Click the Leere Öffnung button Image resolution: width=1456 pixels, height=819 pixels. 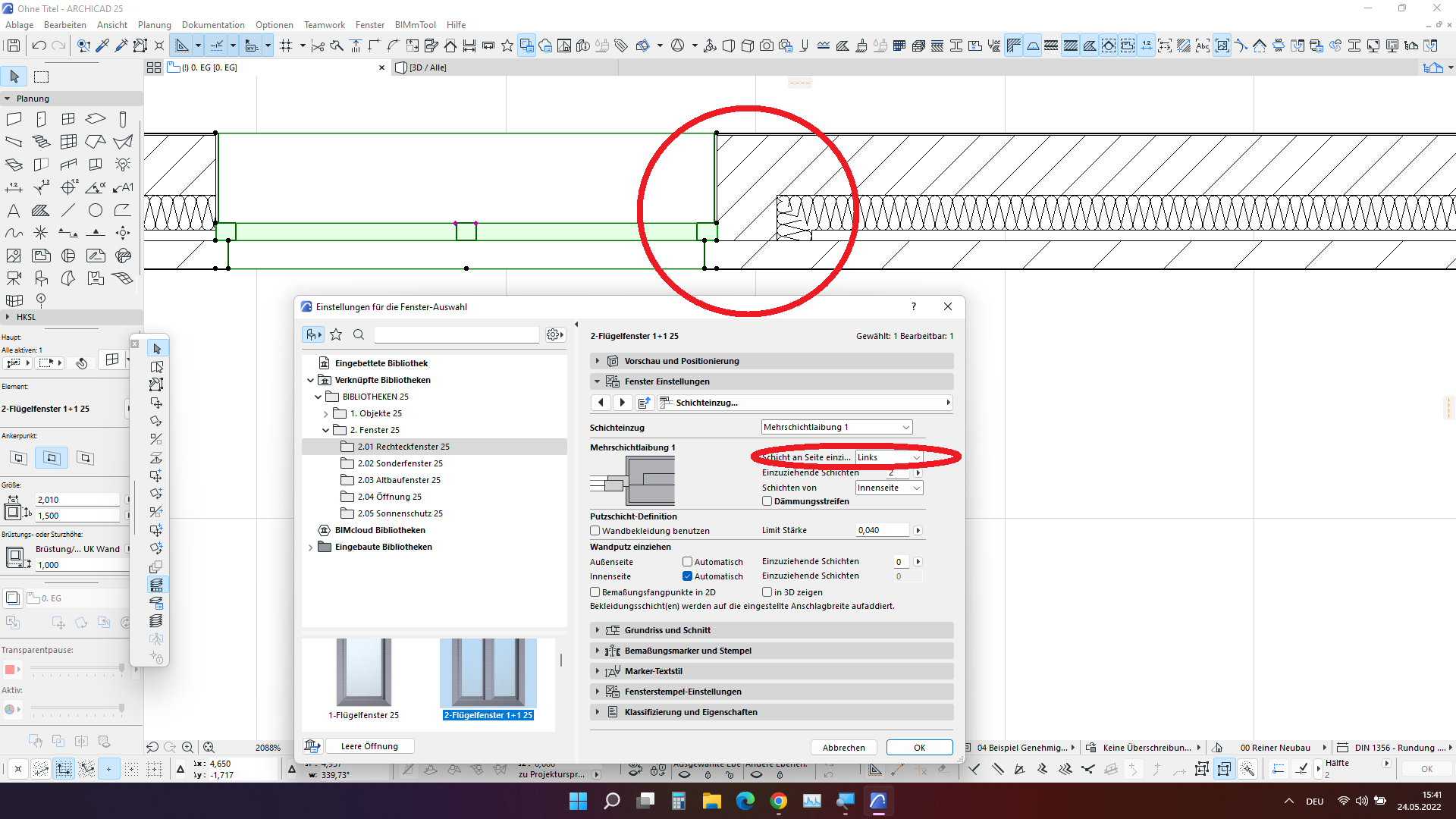(x=369, y=746)
